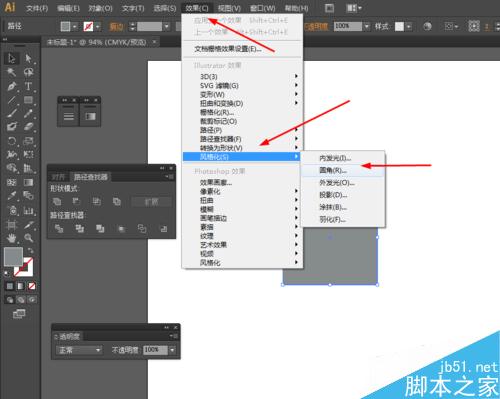Screen dimensions: 500x399
Task: Choose 效果画廊... entry
Action: point(242,183)
